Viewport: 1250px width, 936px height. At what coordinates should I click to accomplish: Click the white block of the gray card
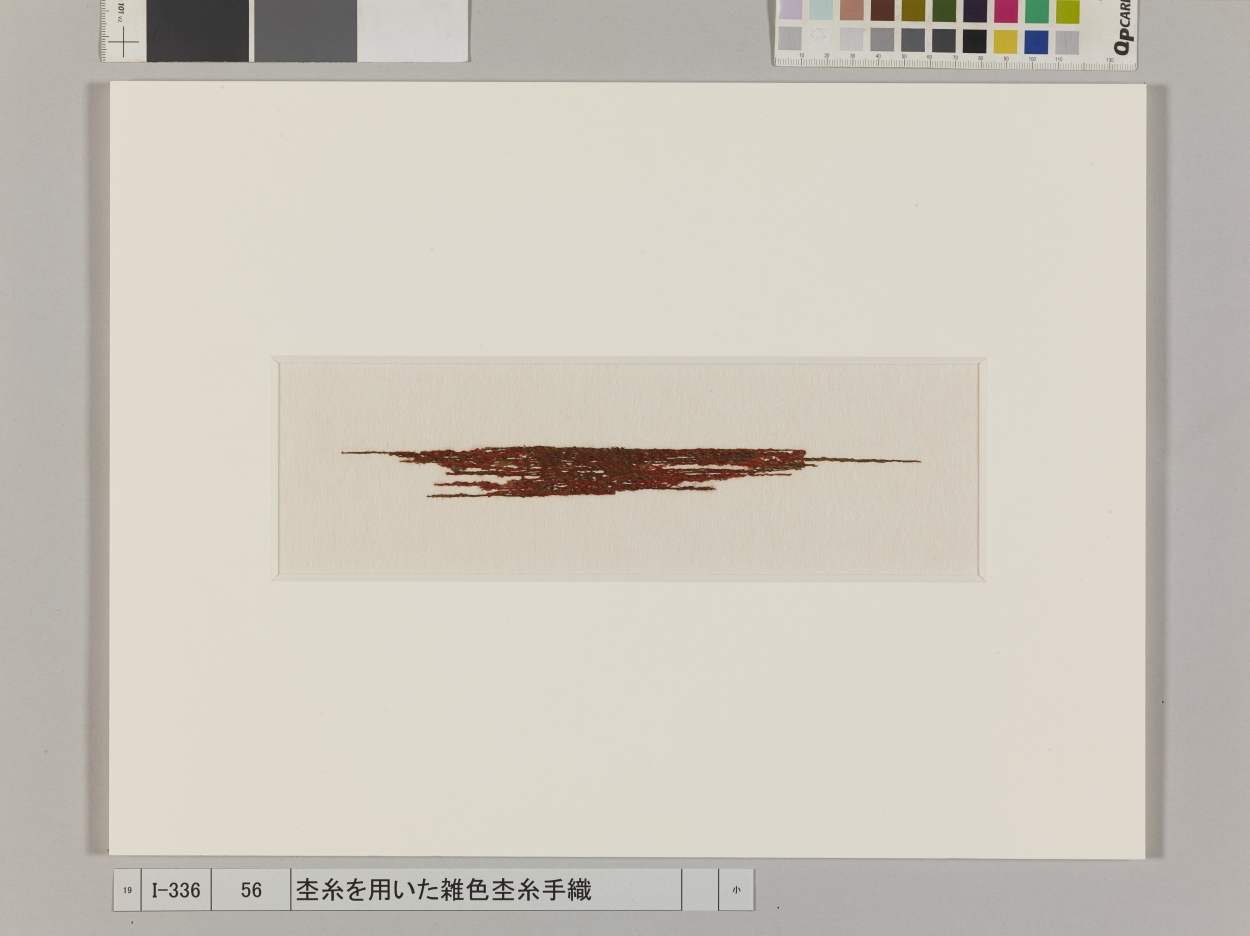pos(412,29)
